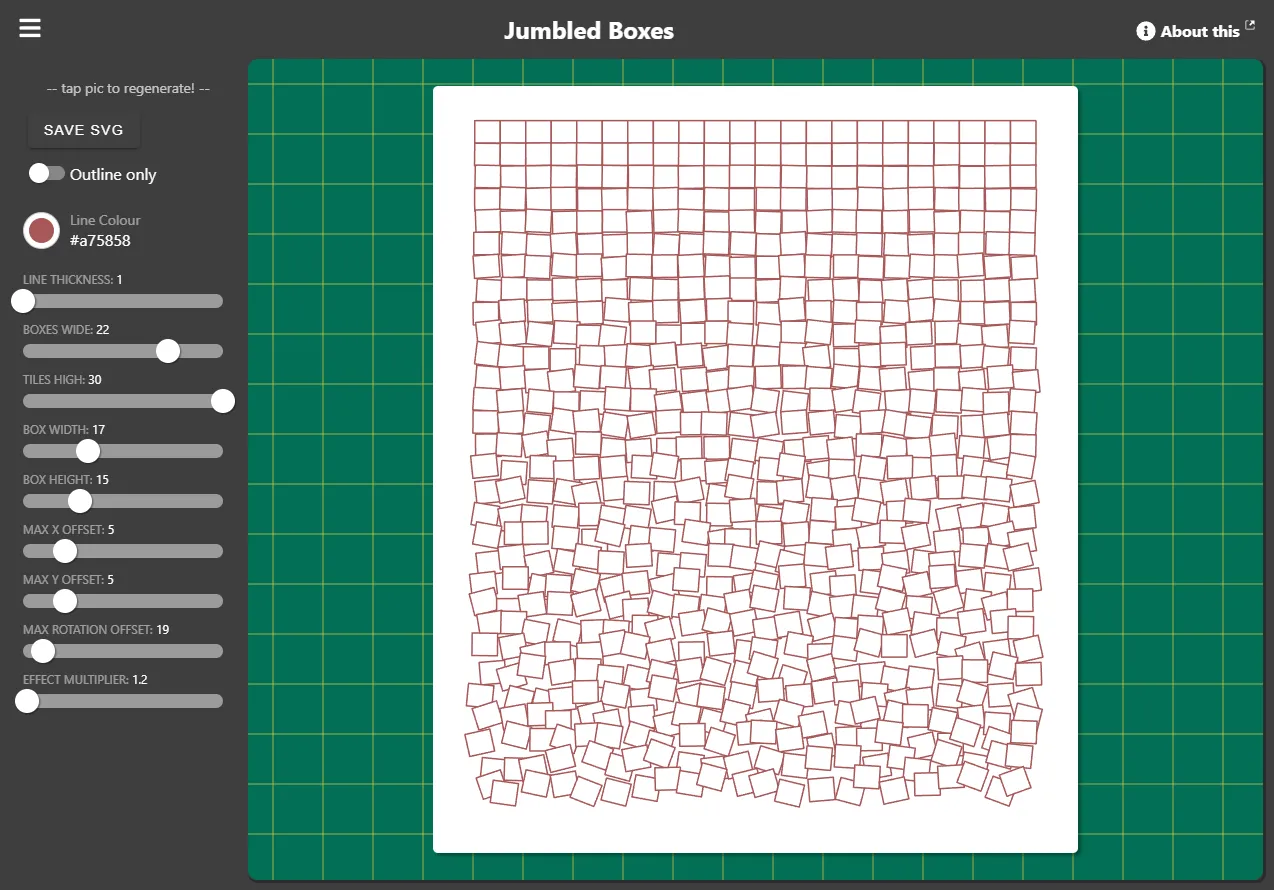Click the Box Height slider handle
Image resolution: width=1274 pixels, height=890 pixels.
[80, 501]
